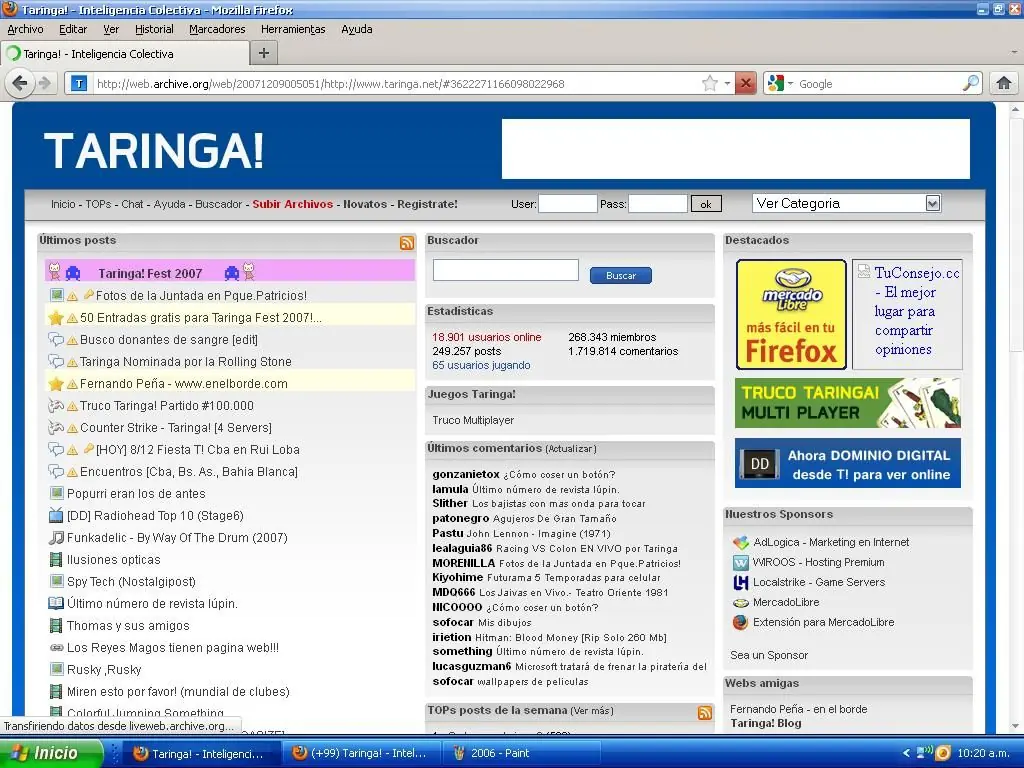
Task: Bookmark the page with the star icon
Action: coord(709,83)
